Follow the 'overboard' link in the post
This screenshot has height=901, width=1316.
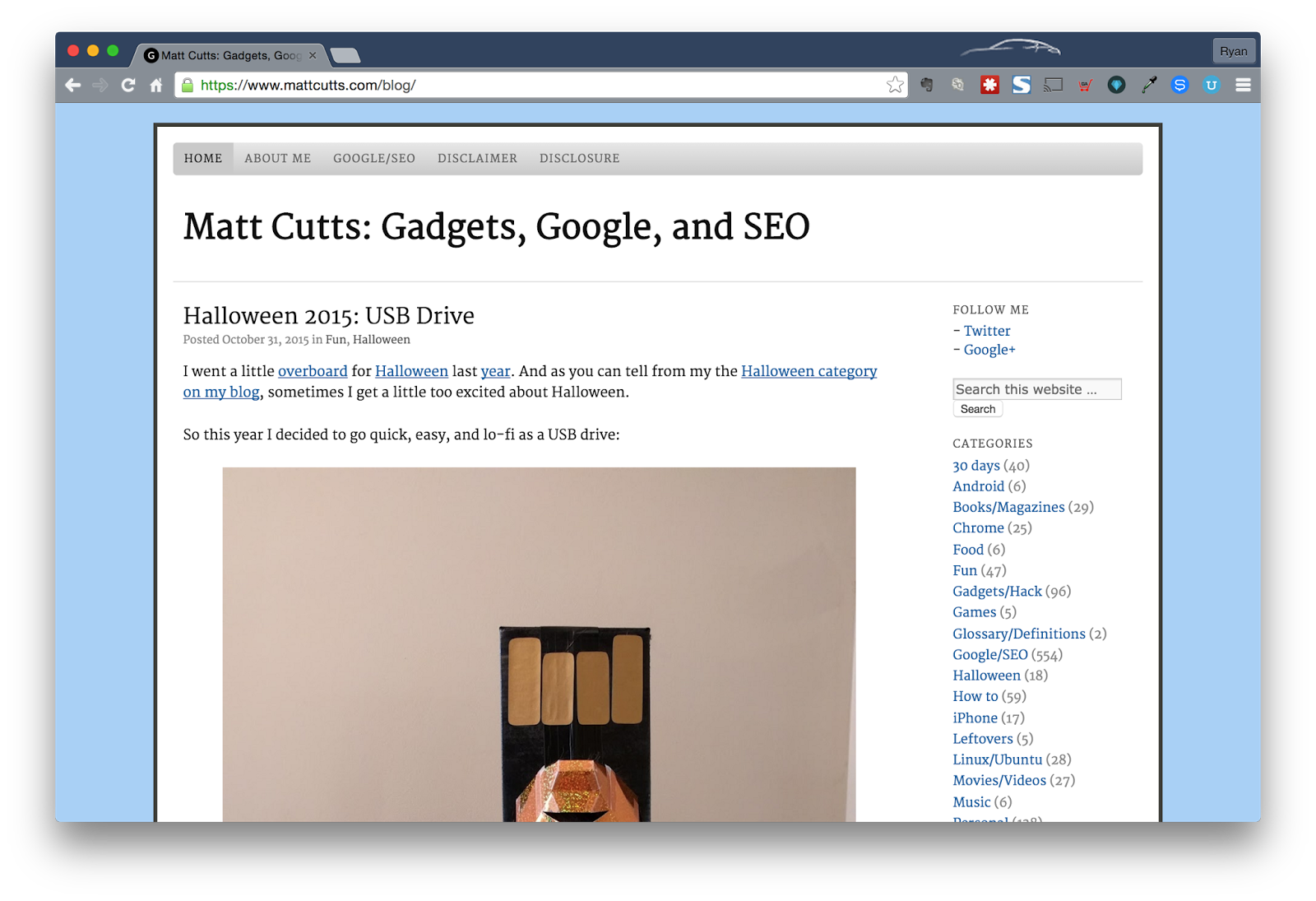coord(313,371)
